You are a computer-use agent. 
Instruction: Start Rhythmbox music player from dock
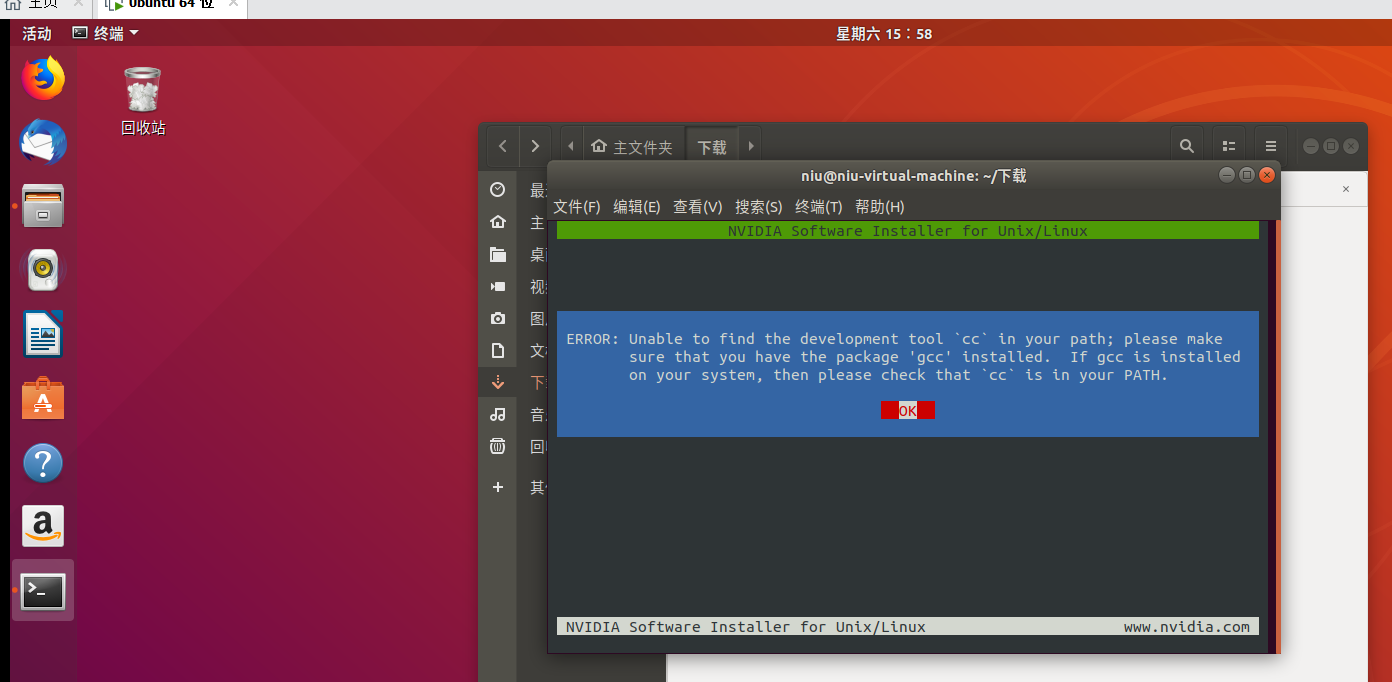43,270
